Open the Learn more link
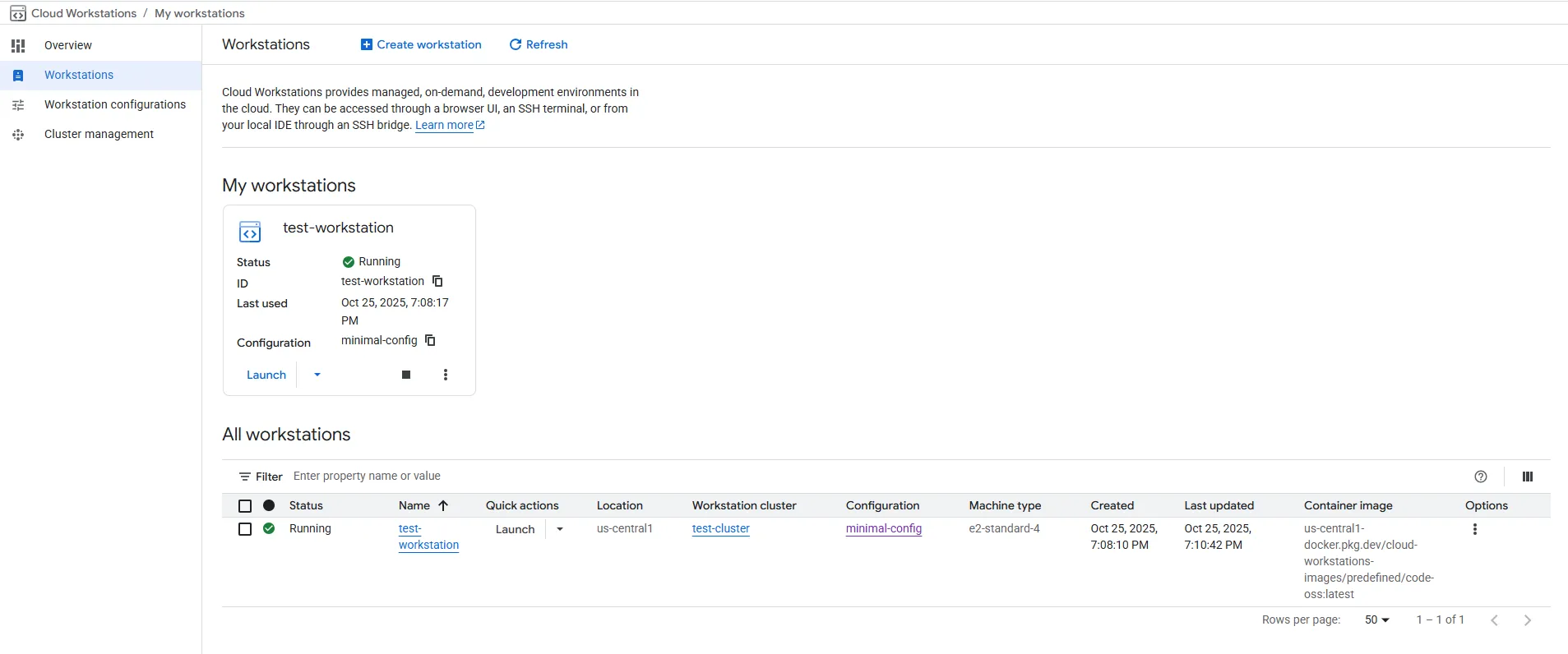 [450, 126]
